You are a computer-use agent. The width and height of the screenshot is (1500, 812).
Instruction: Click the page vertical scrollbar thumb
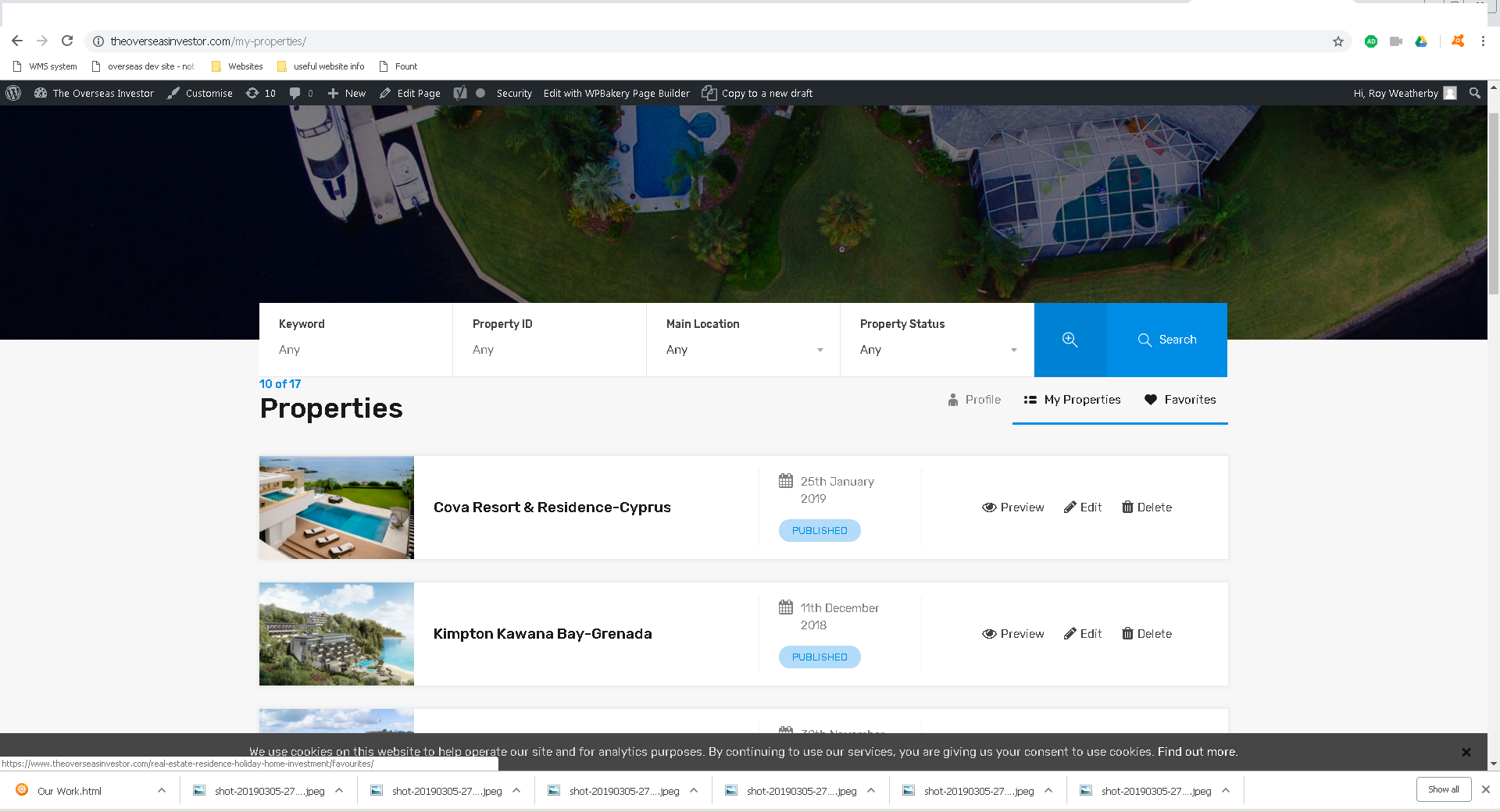point(1493,203)
